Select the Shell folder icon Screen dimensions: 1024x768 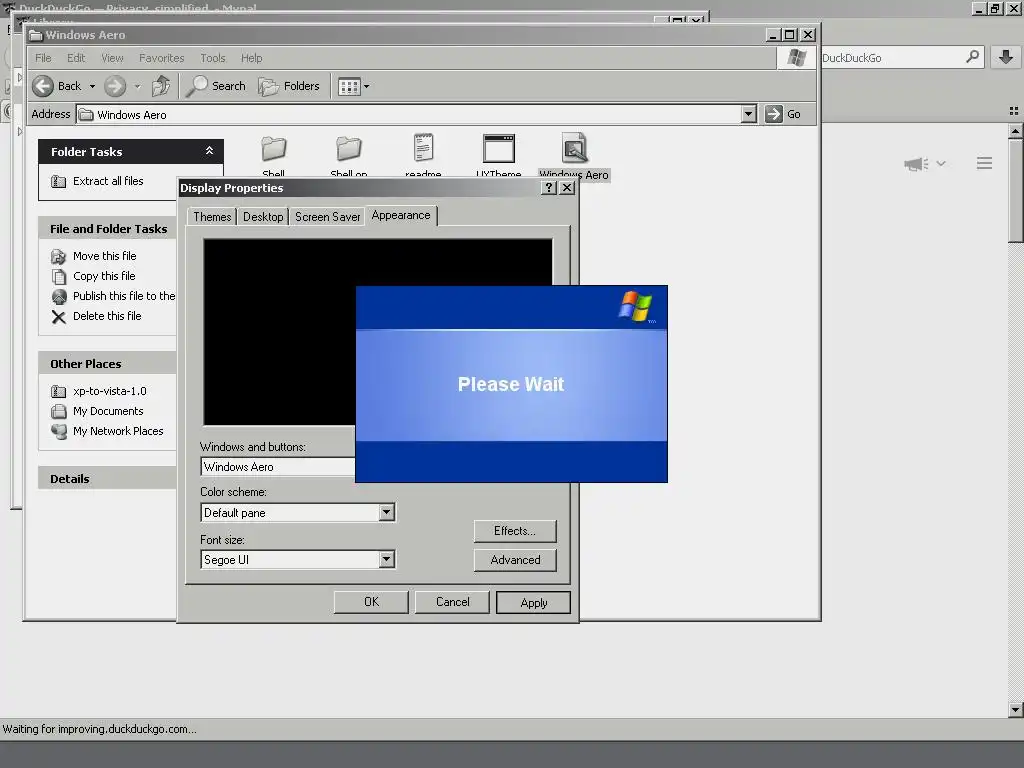coord(274,149)
